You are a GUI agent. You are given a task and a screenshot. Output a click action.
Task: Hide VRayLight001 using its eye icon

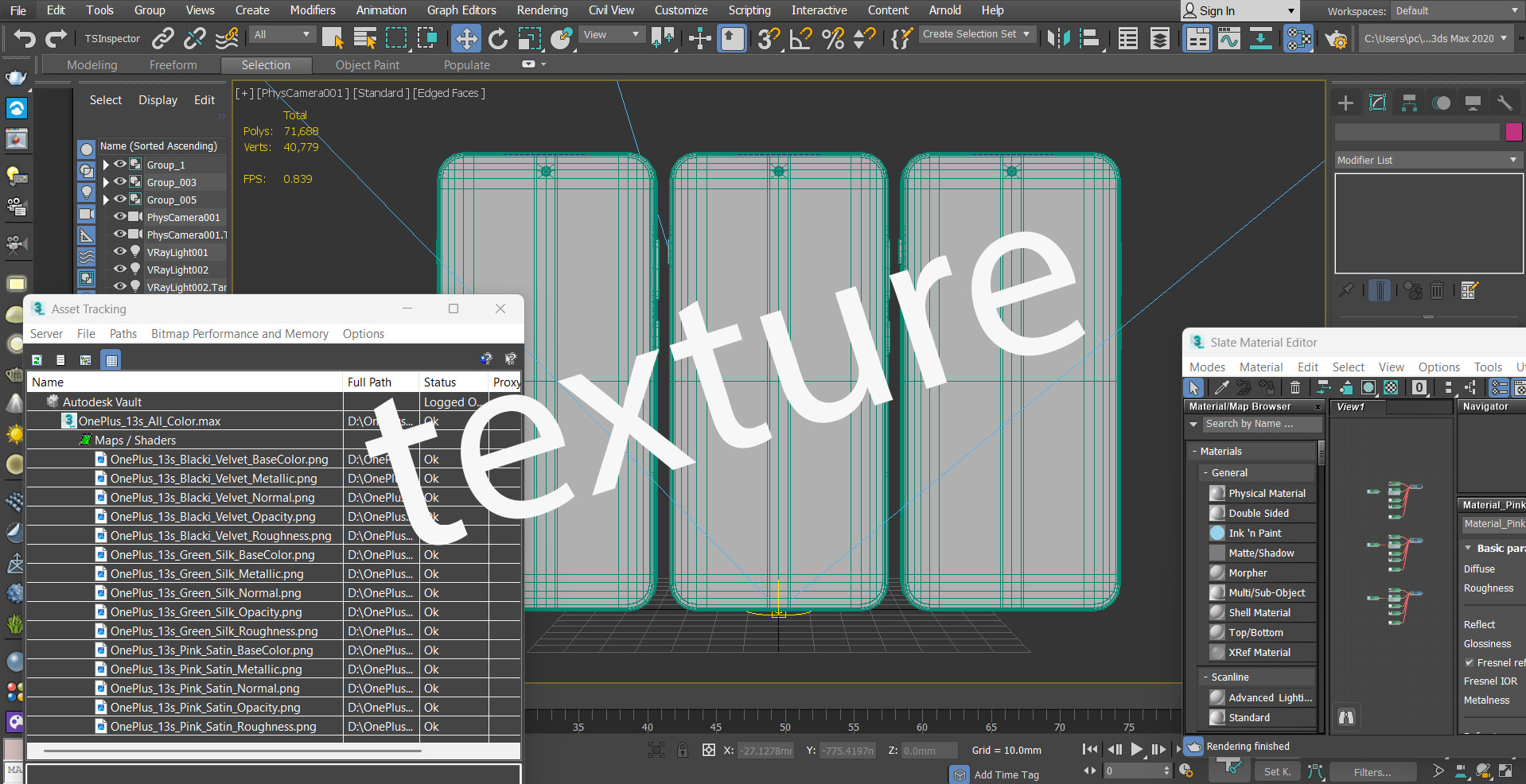click(x=120, y=251)
